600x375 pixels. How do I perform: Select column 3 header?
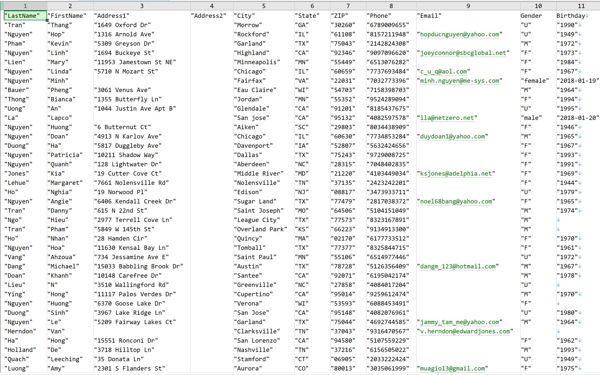coord(142,6)
